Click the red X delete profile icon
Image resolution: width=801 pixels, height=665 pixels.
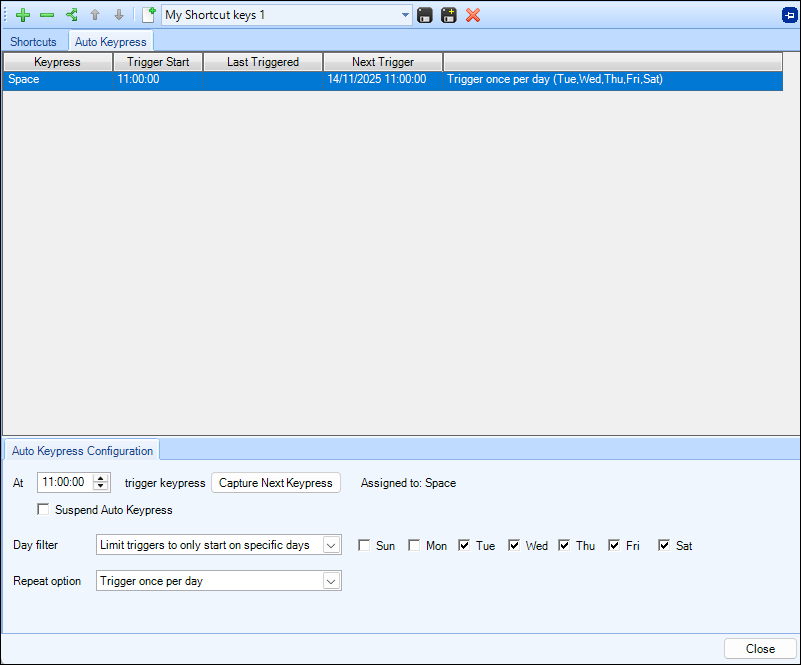point(473,15)
